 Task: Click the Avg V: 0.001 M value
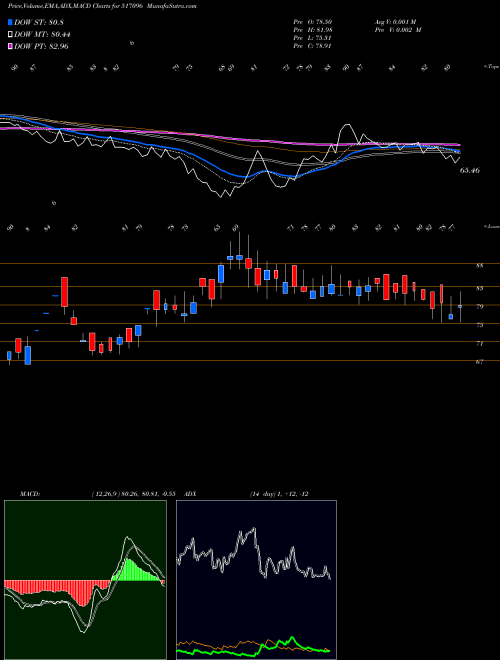pyautogui.click(x=395, y=22)
